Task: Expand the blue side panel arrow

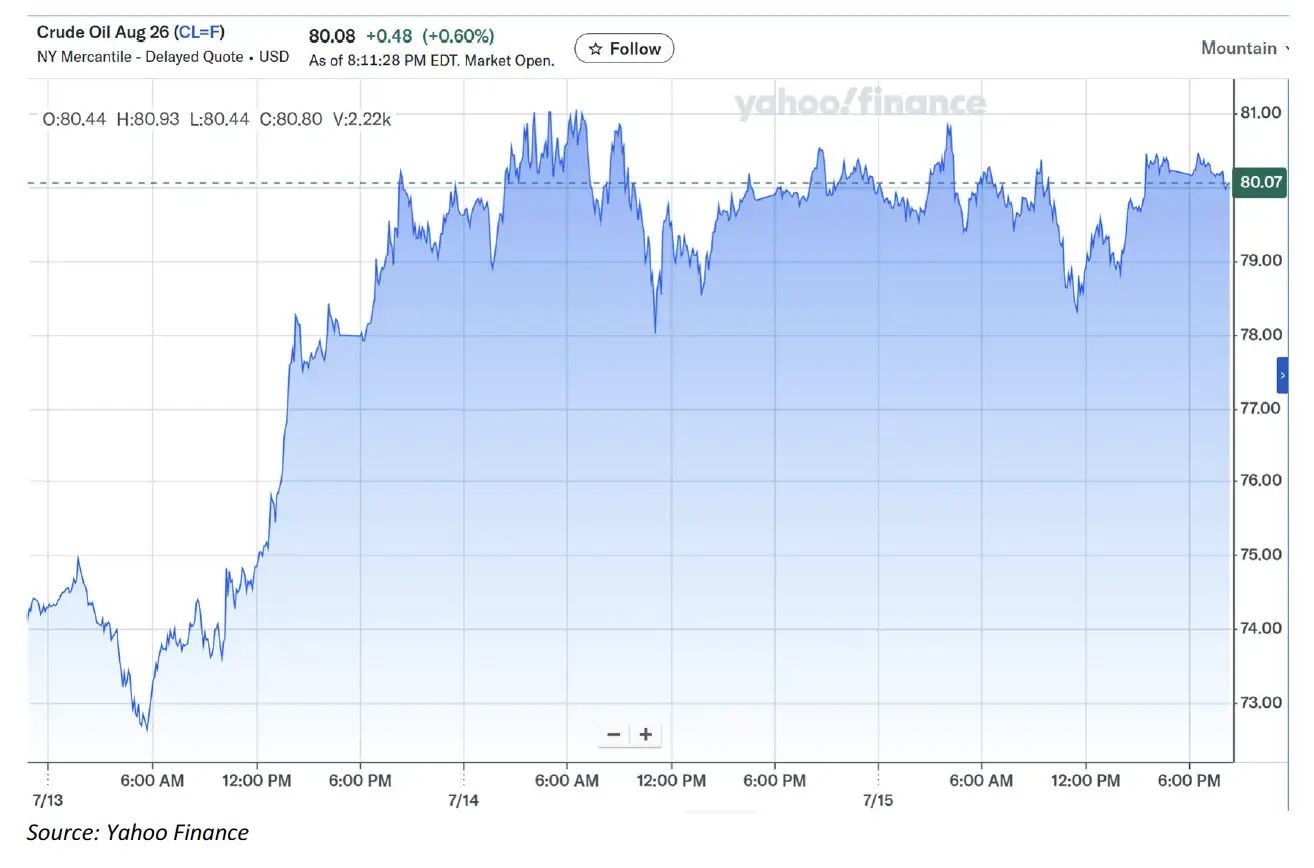Action: coord(1283,375)
